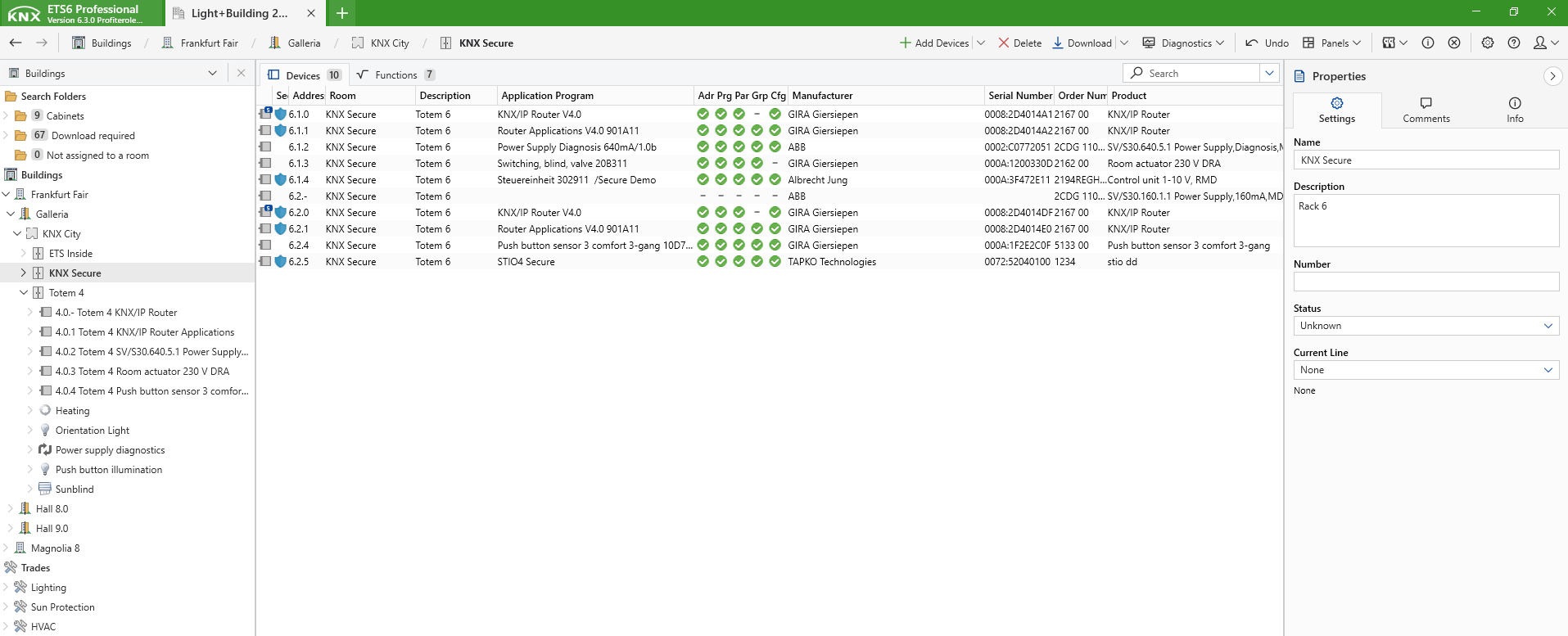Image resolution: width=1568 pixels, height=636 pixels.
Task: Open the Buildings panel view dropdown
Action: (x=213, y=73)
